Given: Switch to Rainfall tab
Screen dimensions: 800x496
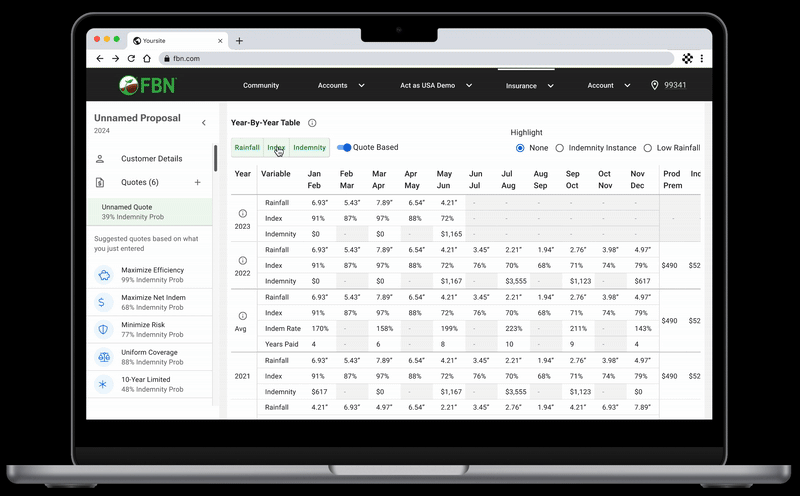Looking at the screenshot, I should coord(247,147).
